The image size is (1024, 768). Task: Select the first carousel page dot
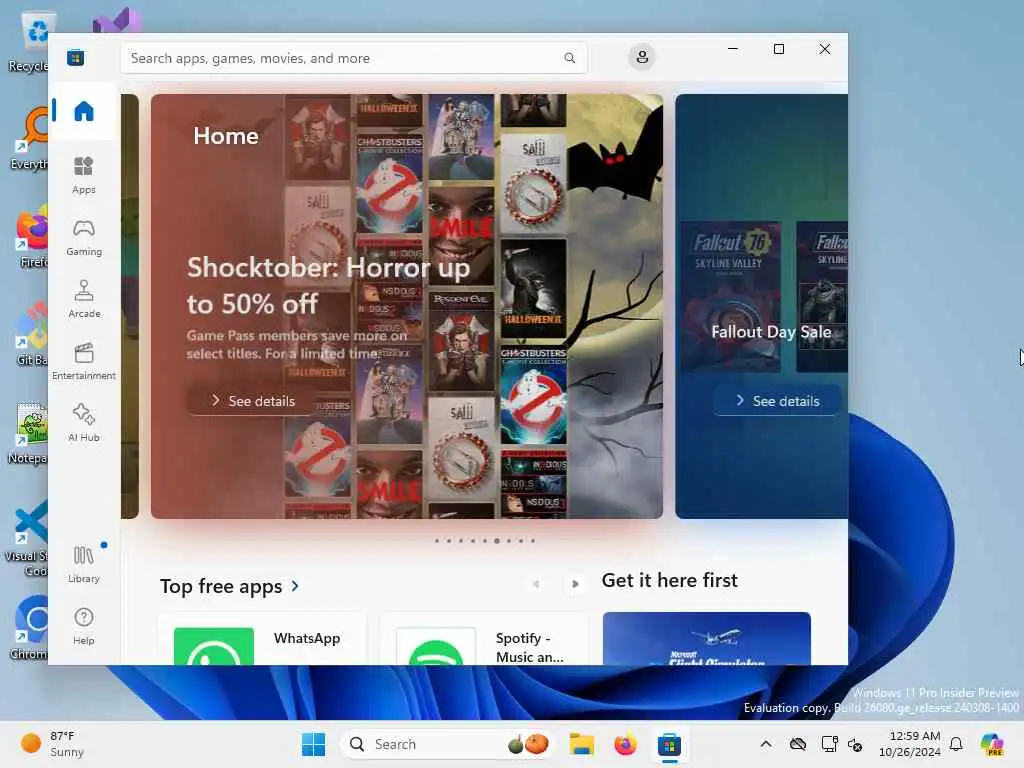(x=437, y=541)
